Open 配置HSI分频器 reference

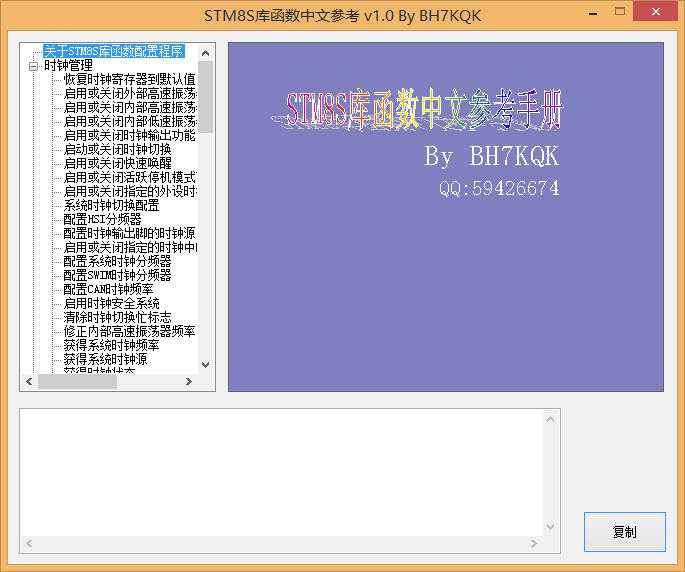tap(103, 219)
